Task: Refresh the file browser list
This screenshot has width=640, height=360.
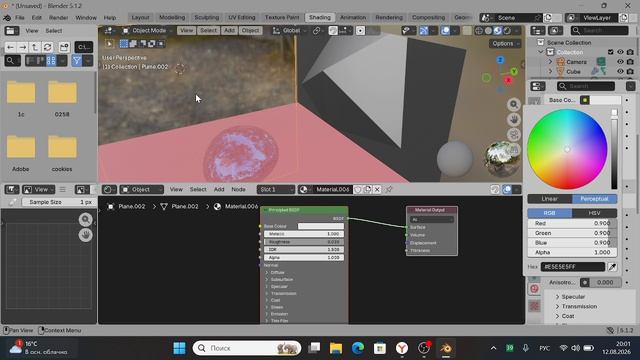Action: tap(47, 47)
